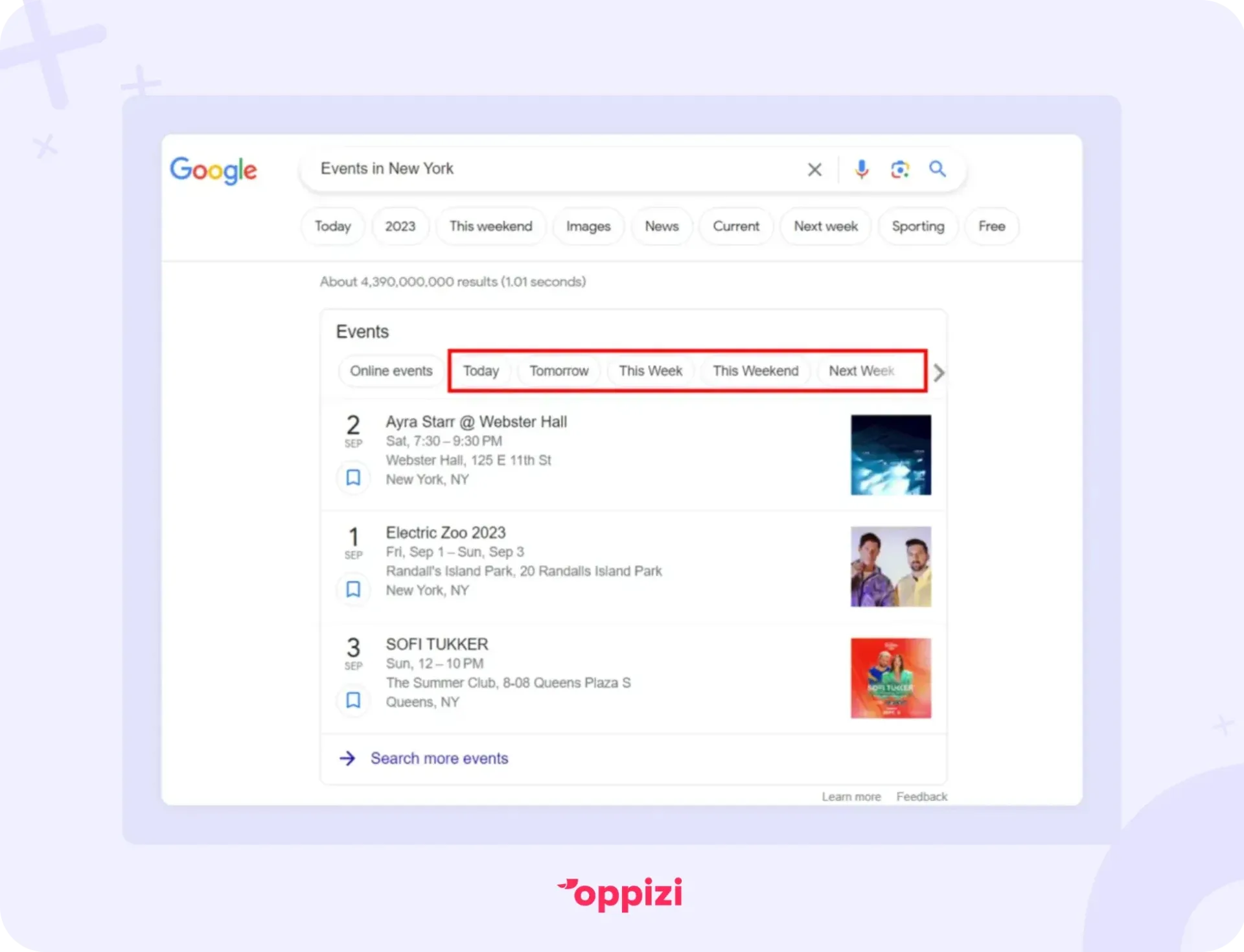Select the Tomorrow events filter

pos(559,371)
